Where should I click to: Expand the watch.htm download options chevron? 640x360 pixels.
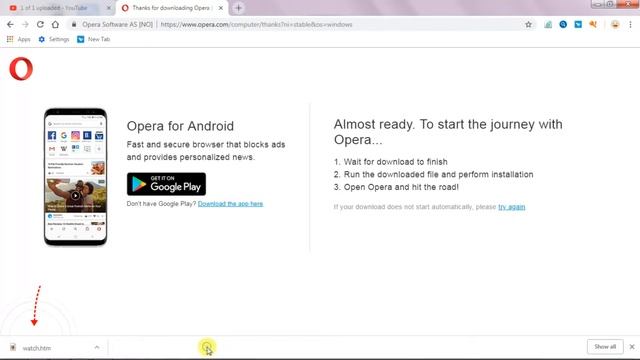[97, 348]
